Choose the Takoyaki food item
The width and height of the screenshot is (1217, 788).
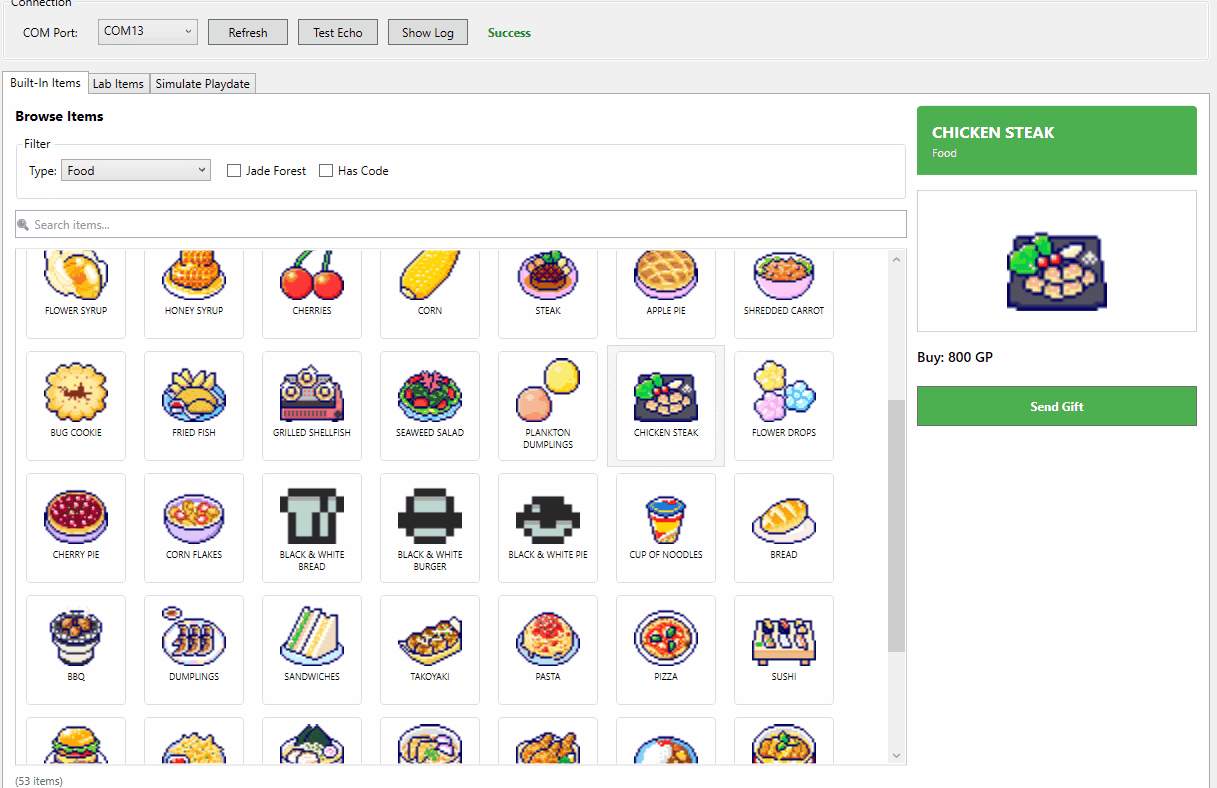(x=430, y=648)
